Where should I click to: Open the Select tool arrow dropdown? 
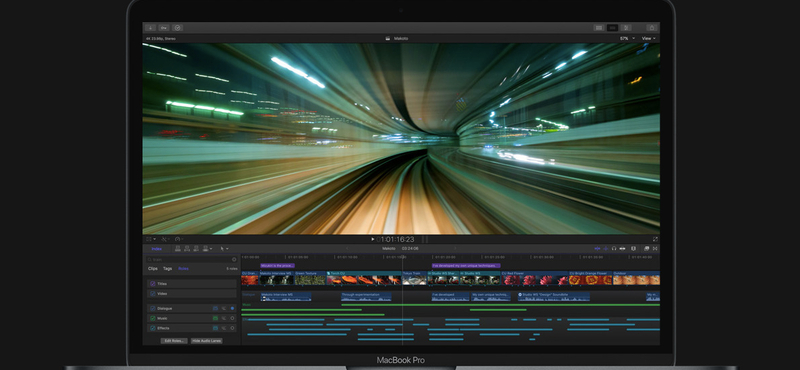[x=224, y=249]
